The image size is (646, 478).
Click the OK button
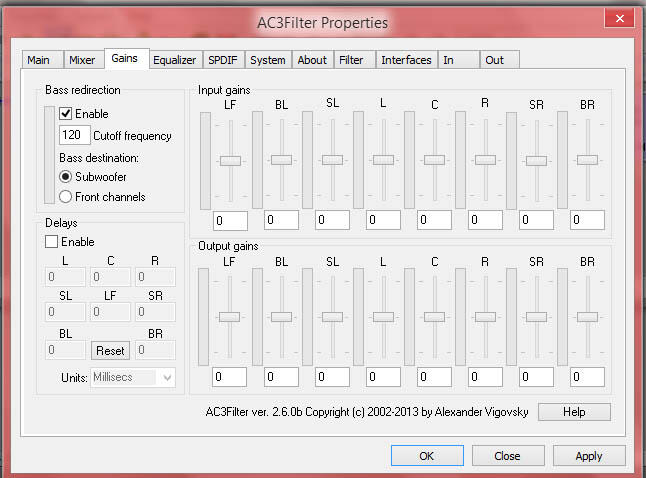tap(427, 456)
